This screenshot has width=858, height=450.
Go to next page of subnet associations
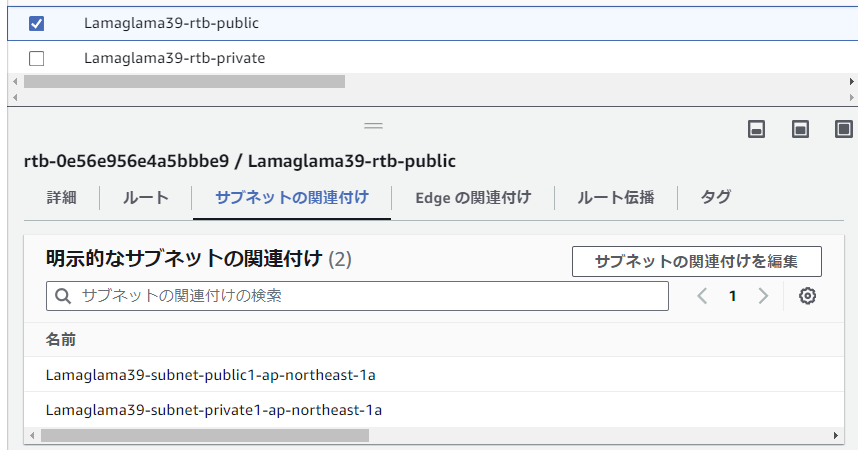click(763, 296)
